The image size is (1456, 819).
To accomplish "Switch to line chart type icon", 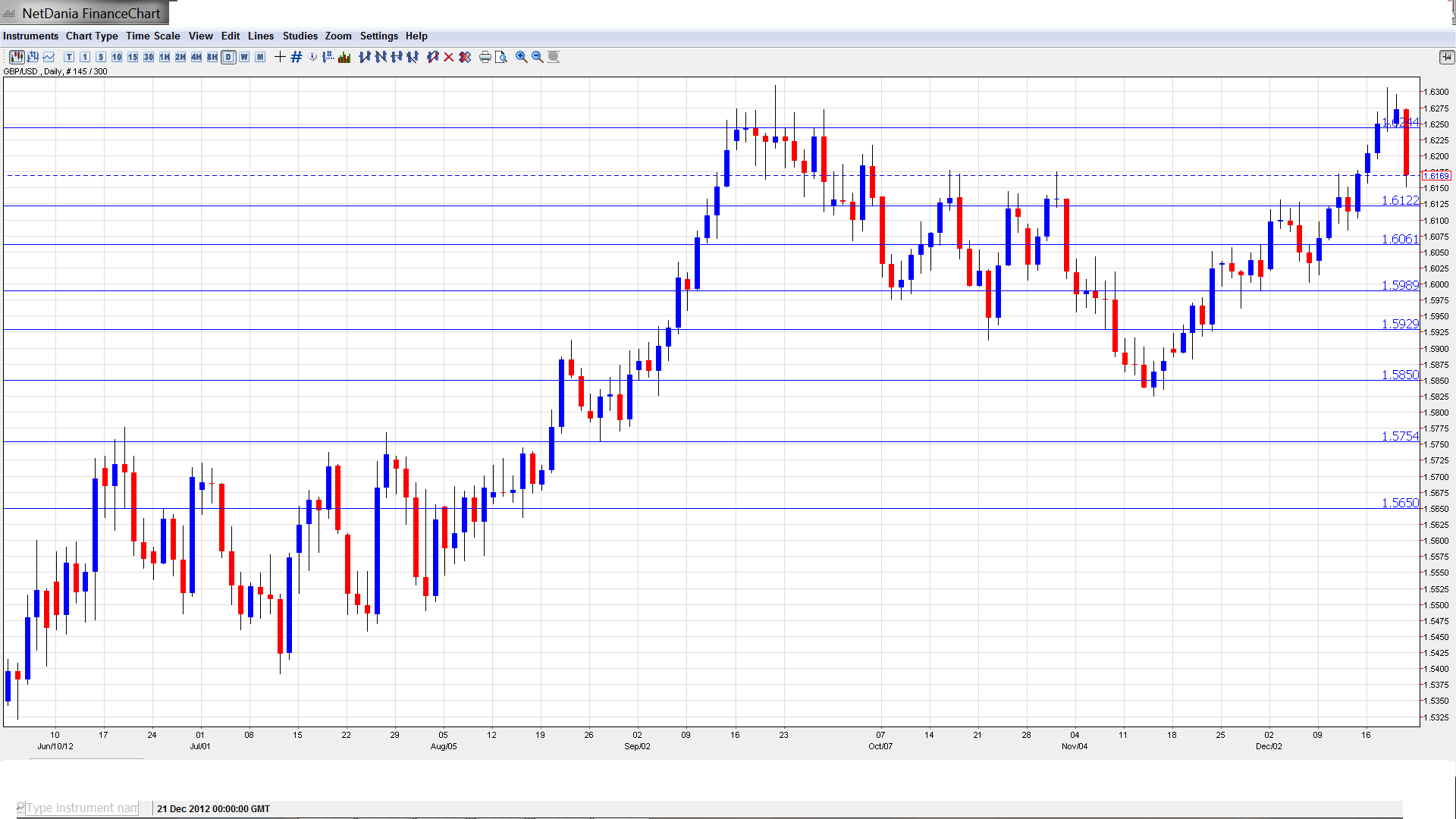I will (x=49, y=57).
